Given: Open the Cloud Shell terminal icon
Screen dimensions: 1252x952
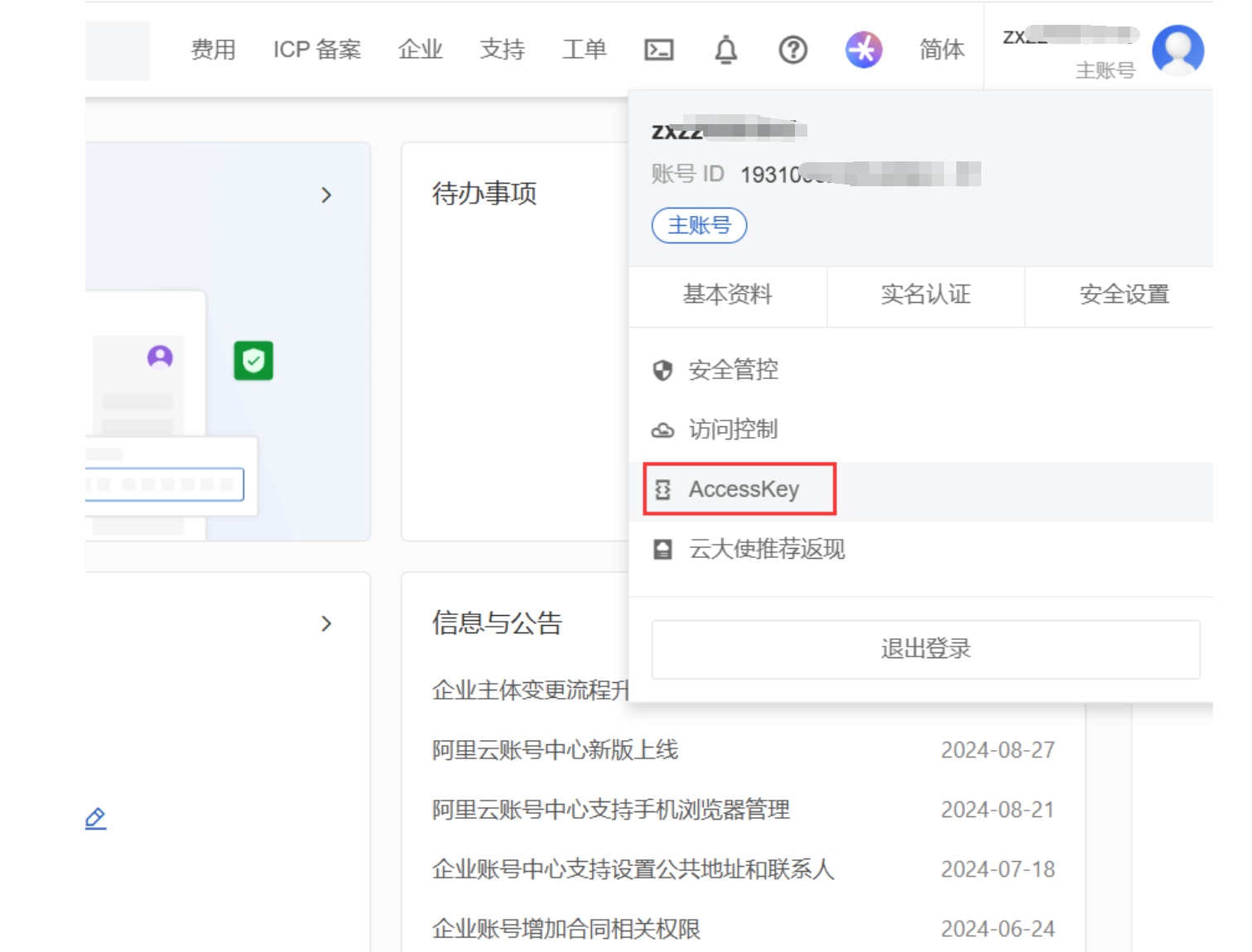Looking at the screenshot, I should point(659,50).
